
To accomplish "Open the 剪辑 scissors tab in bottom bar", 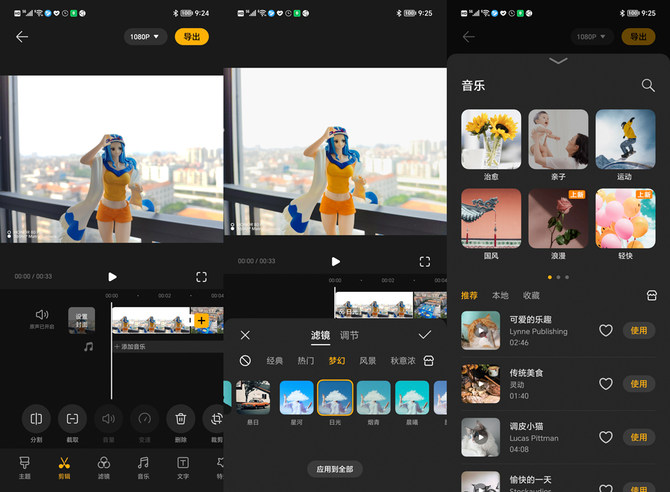I will 64,467.
